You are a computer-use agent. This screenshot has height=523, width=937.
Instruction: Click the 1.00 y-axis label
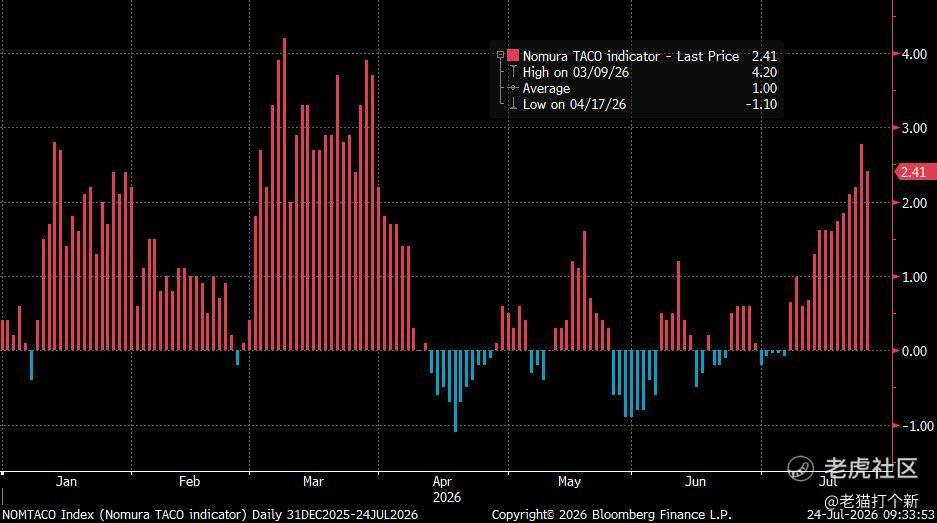point(914,277)
